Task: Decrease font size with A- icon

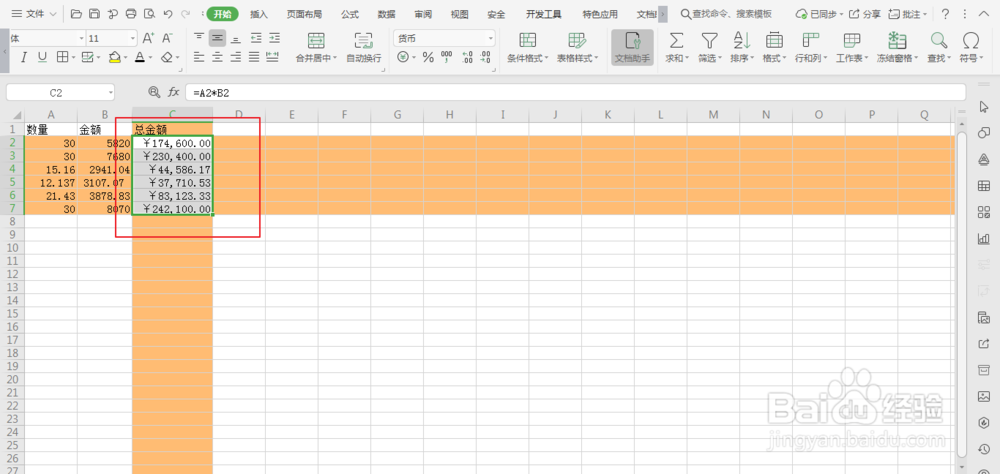Action: 167,38
